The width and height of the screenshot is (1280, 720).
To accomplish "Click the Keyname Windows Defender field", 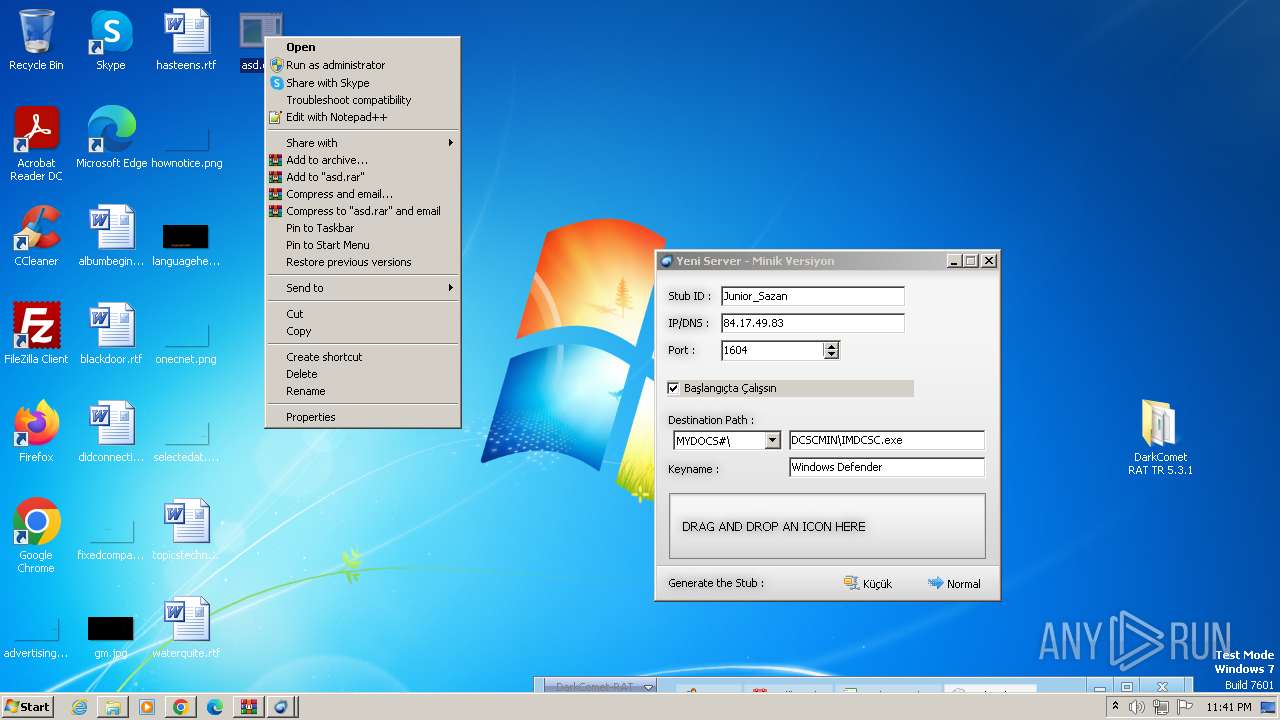I will 887,467.
